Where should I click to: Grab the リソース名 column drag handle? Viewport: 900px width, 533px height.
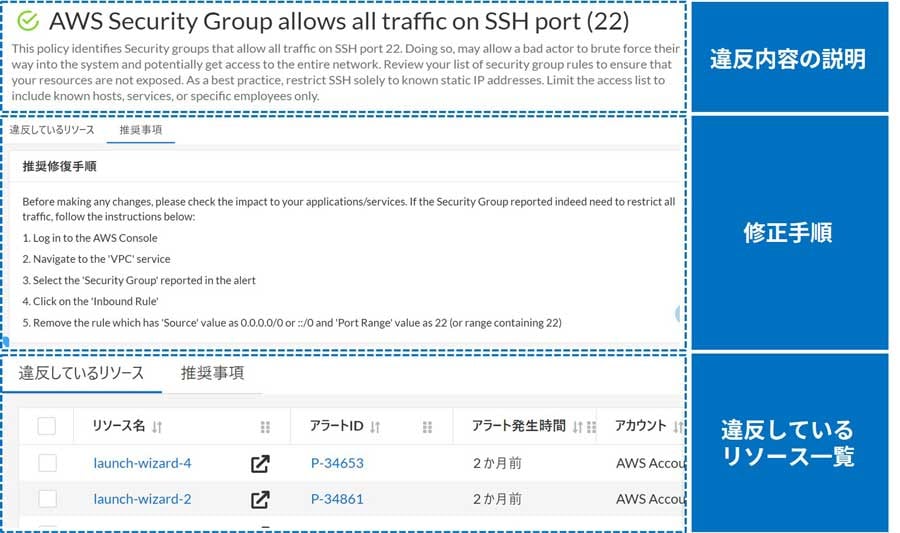click(265, 427)
